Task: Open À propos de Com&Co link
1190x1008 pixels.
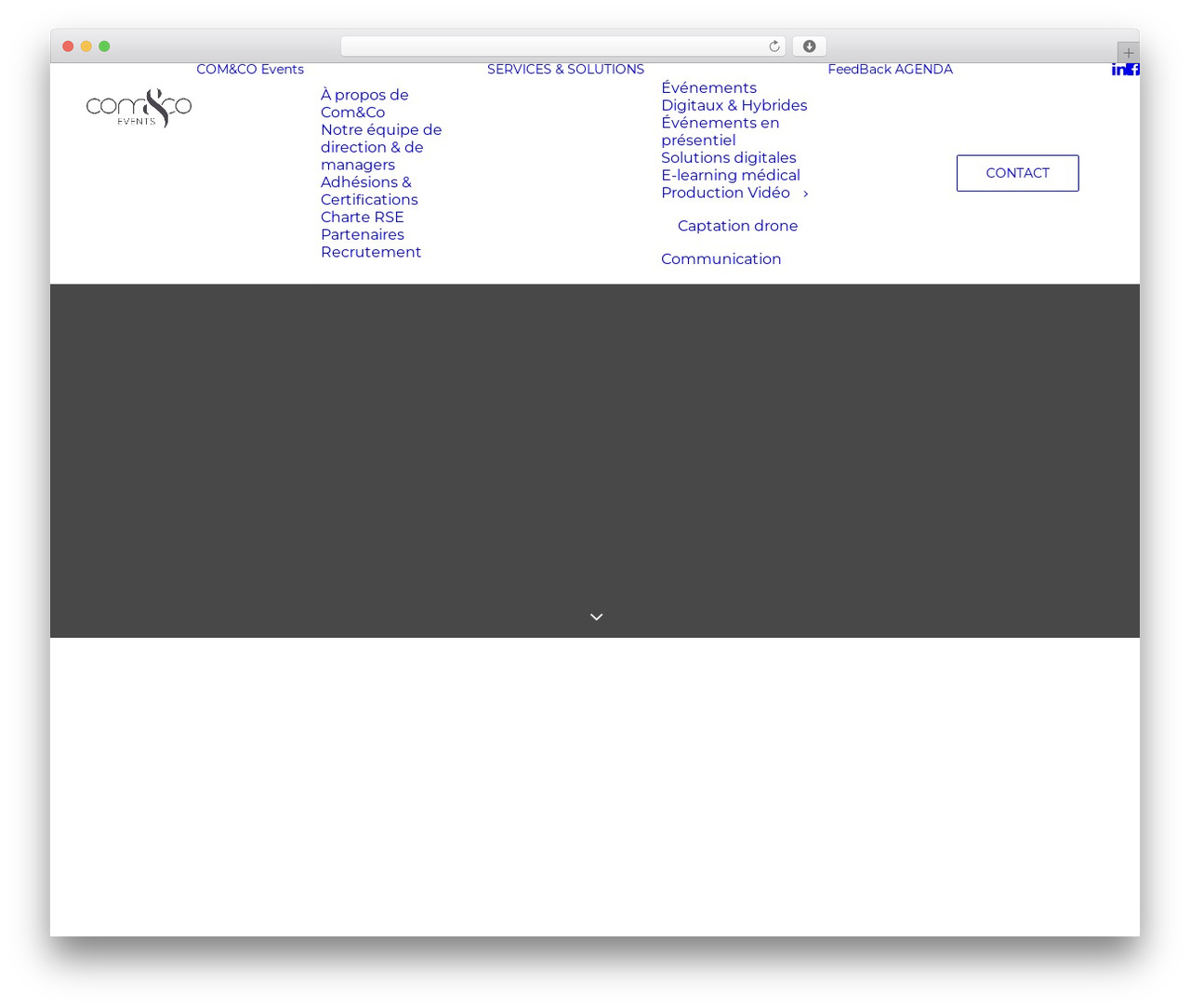Action: (364, 103)
